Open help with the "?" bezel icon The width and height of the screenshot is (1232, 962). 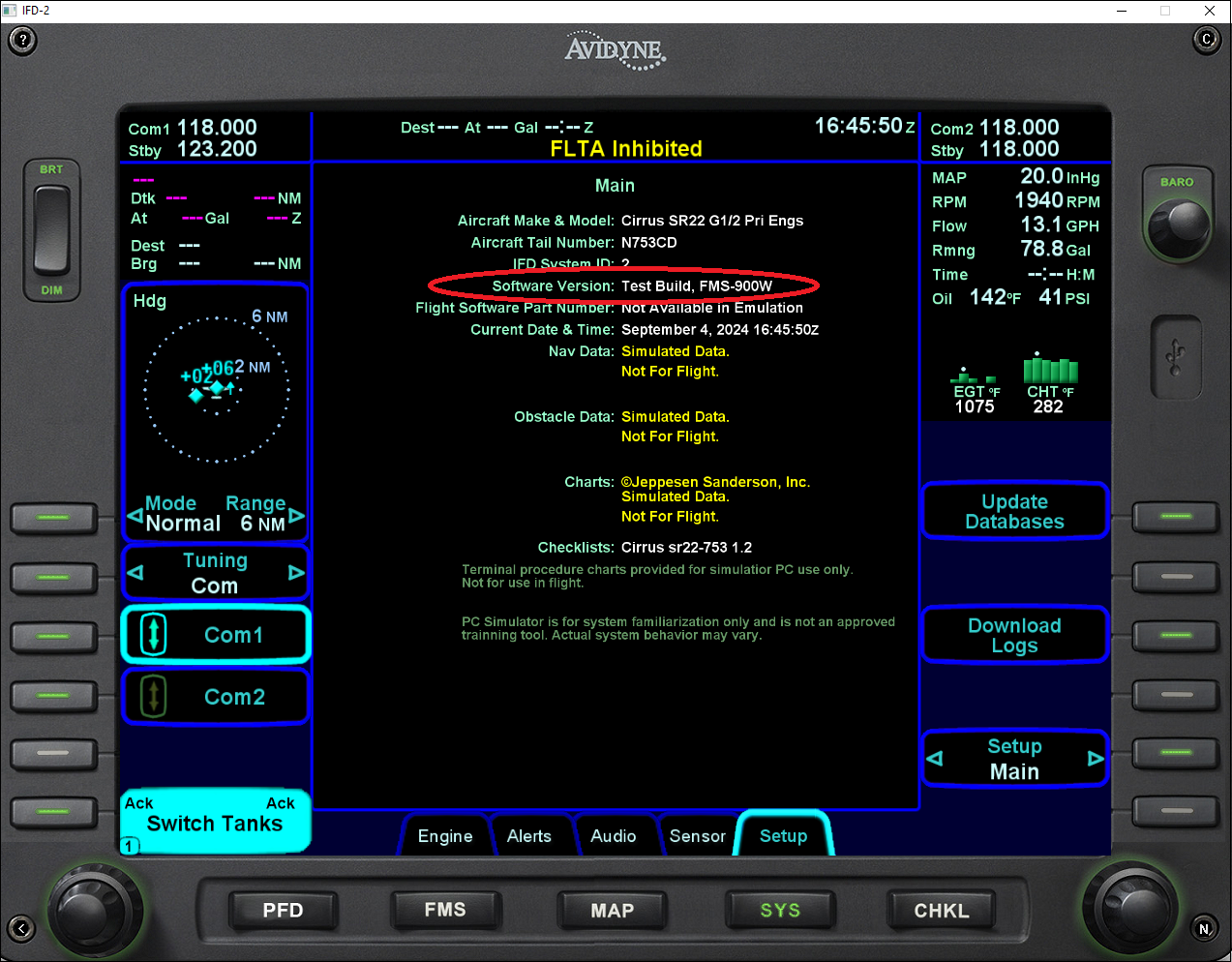coord(21,40)
